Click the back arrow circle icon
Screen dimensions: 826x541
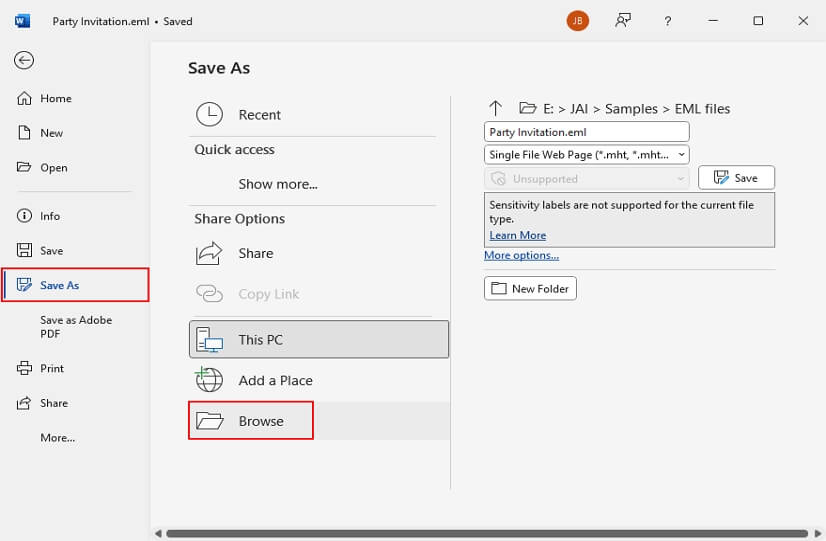click(24, 60)
